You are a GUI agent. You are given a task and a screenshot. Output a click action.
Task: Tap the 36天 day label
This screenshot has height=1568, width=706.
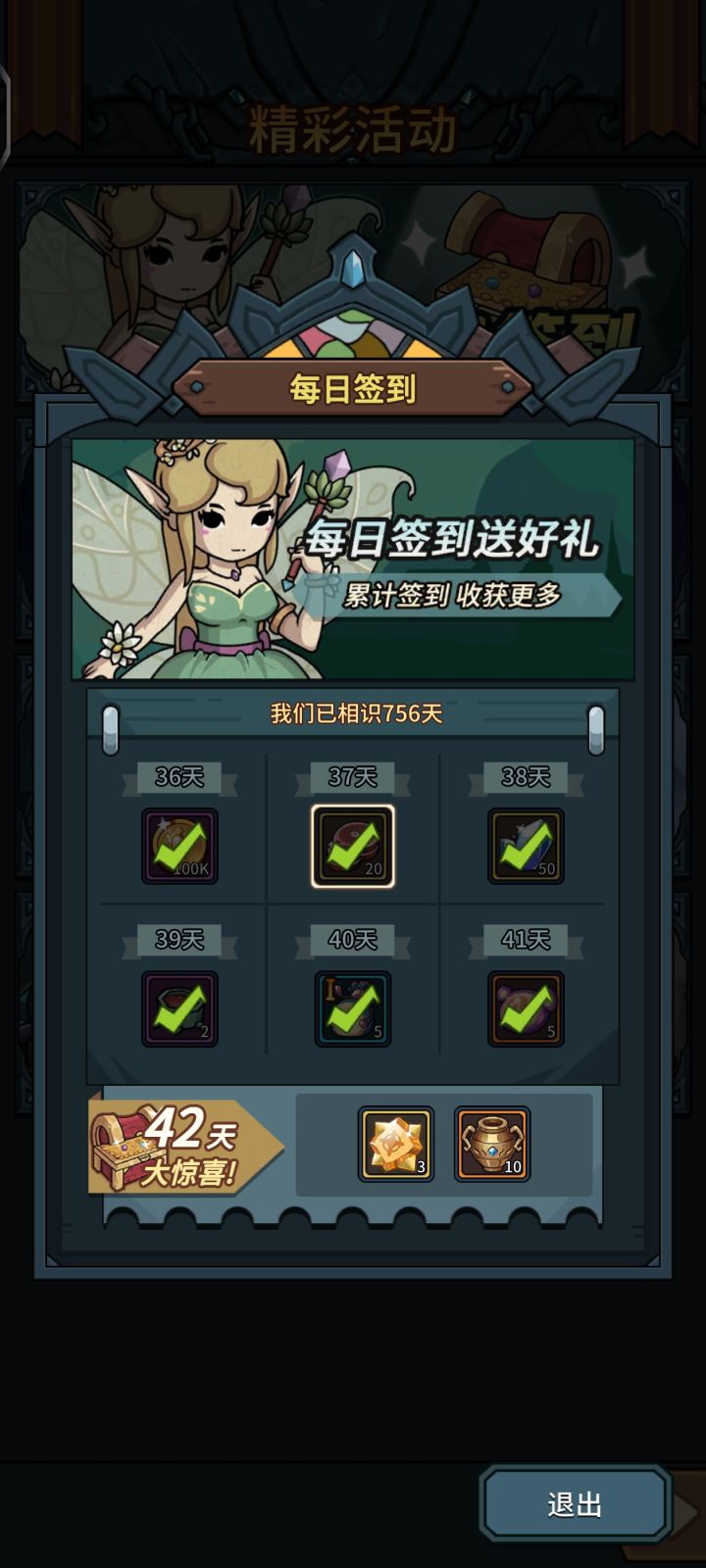(179, 777)
